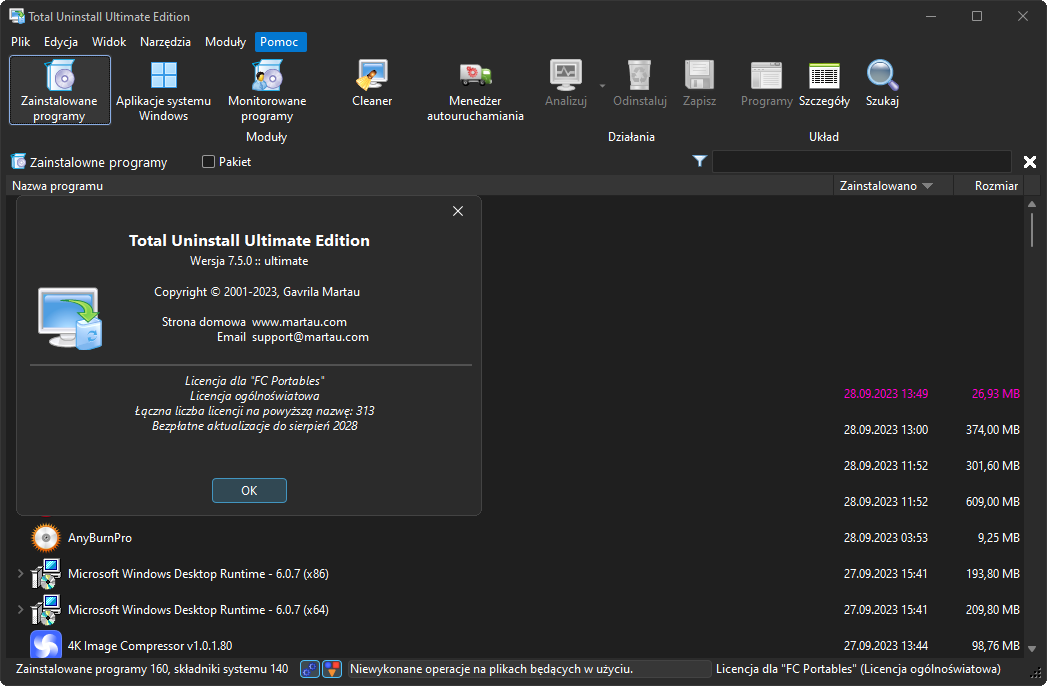The width and height of the screenshot is (1047, 686).
Task: Open the Widok menu
Action: point(109,41)
